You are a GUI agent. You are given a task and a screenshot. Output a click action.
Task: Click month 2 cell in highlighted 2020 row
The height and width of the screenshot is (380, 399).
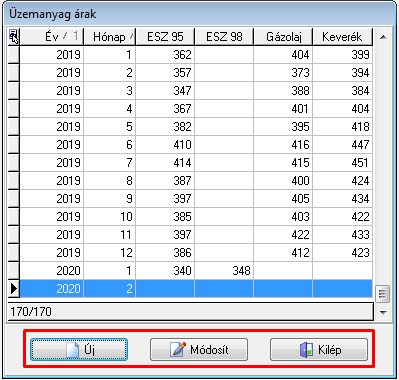[x=109, y=289]
